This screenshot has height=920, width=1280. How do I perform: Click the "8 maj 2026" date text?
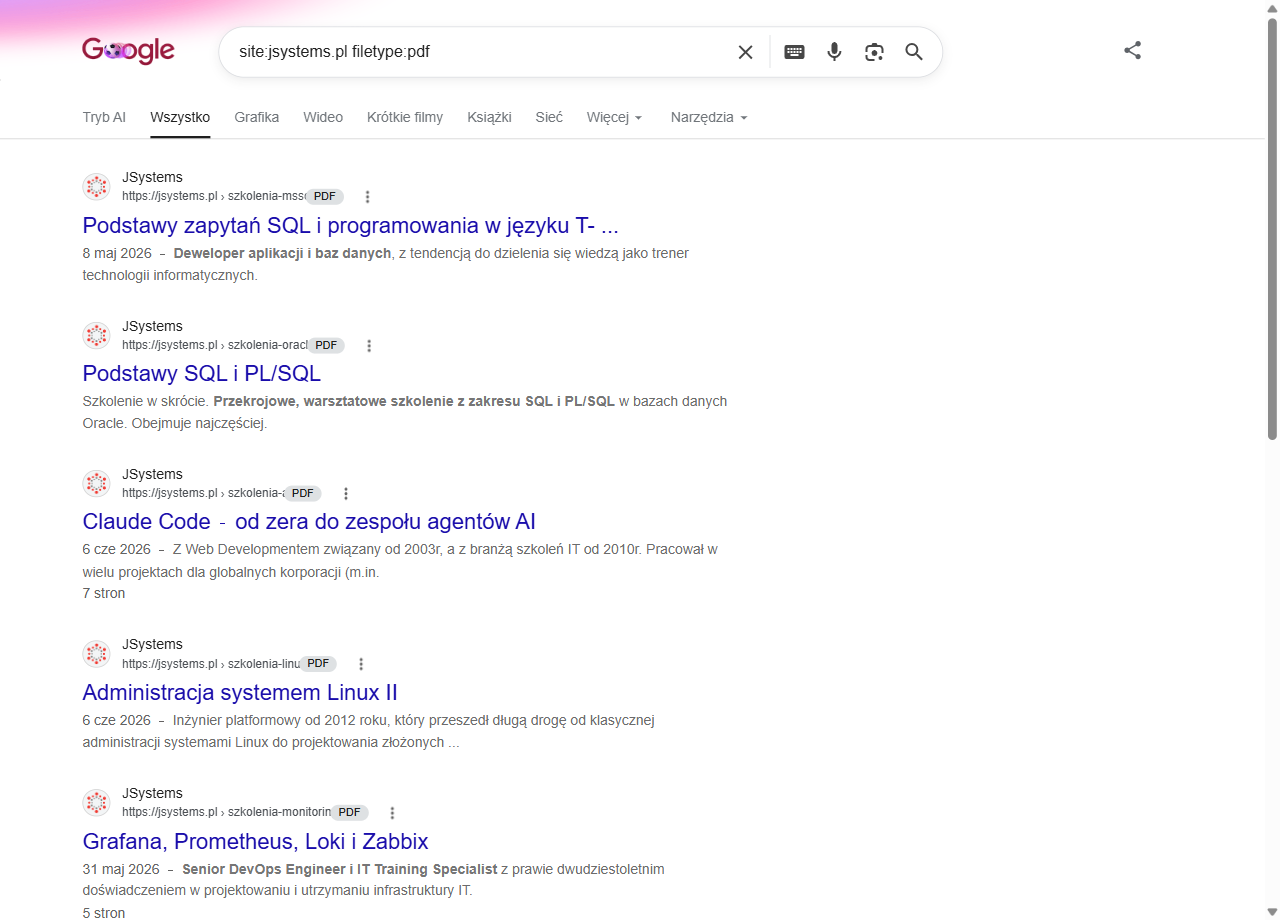pyautogui.click(x=117, y=253)
